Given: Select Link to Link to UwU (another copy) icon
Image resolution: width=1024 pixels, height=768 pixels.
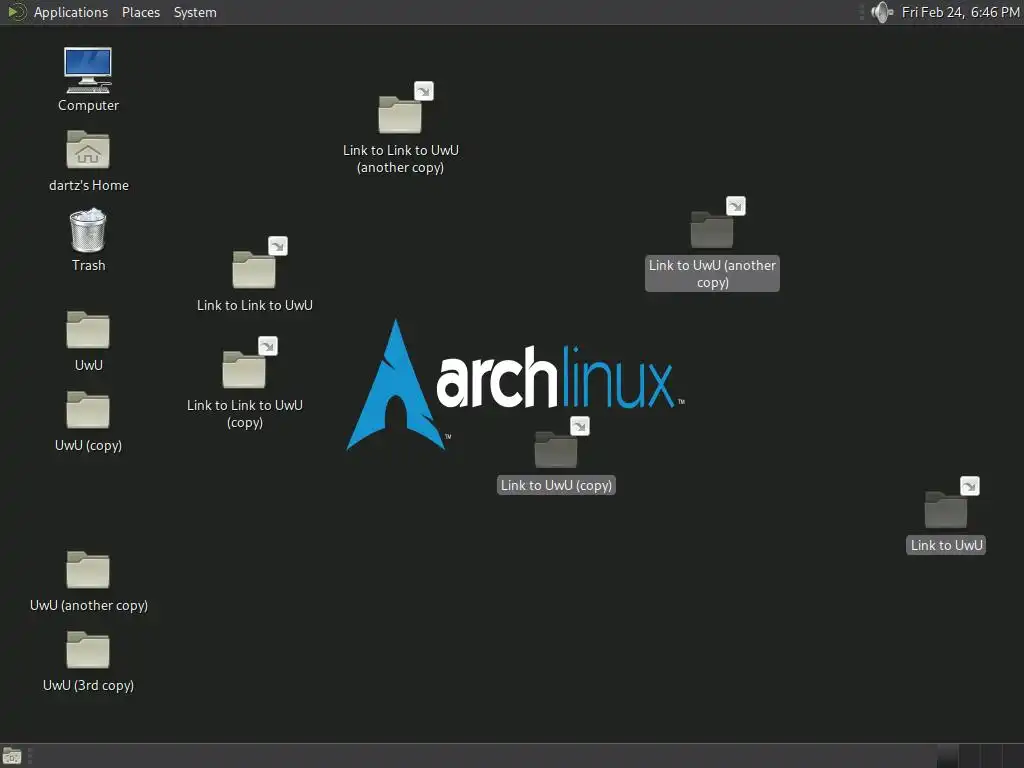Looking at the screenshot, I should pos(400,114).
